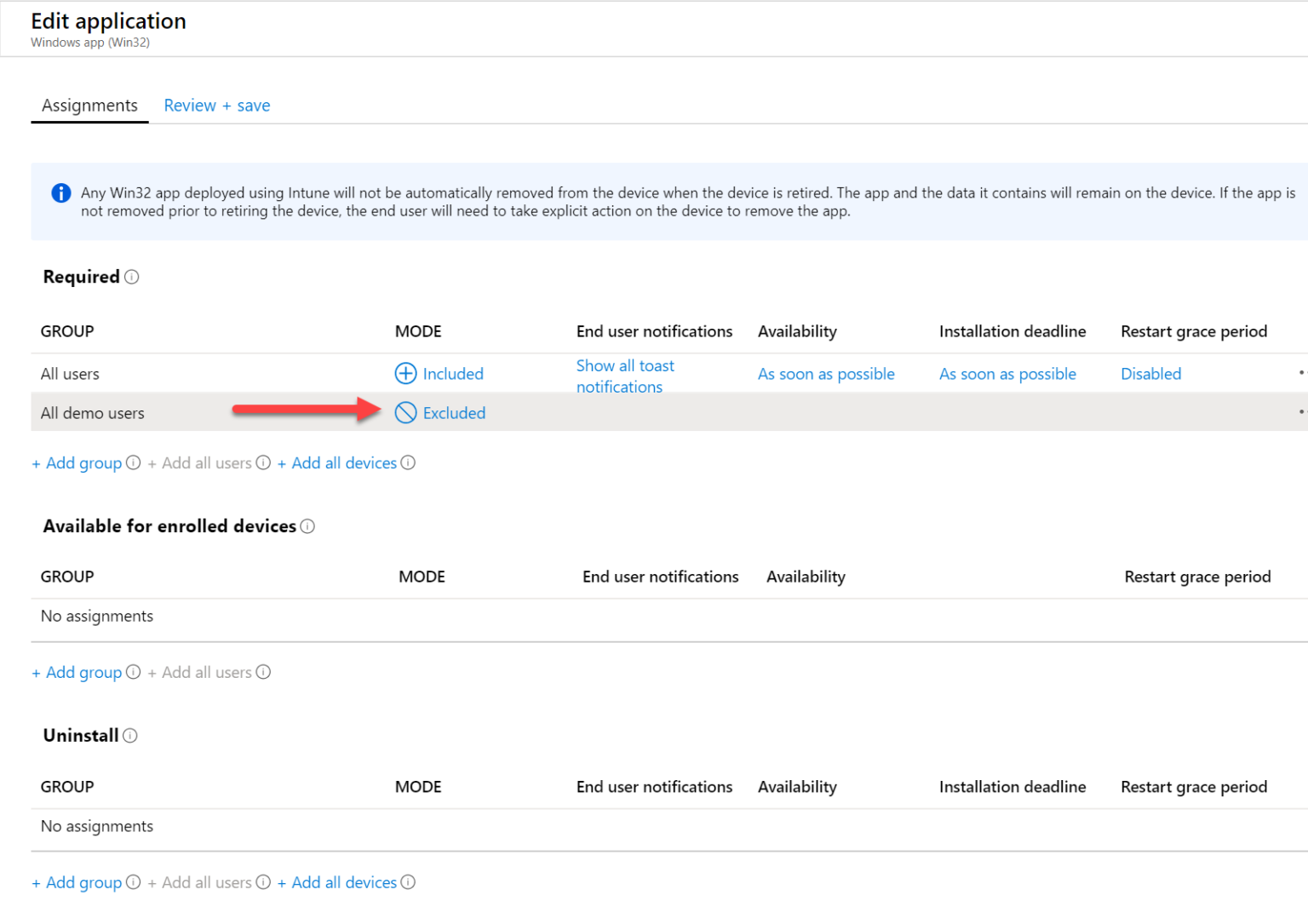
Task: Open the Required section info icon
Action: [132, 277]
